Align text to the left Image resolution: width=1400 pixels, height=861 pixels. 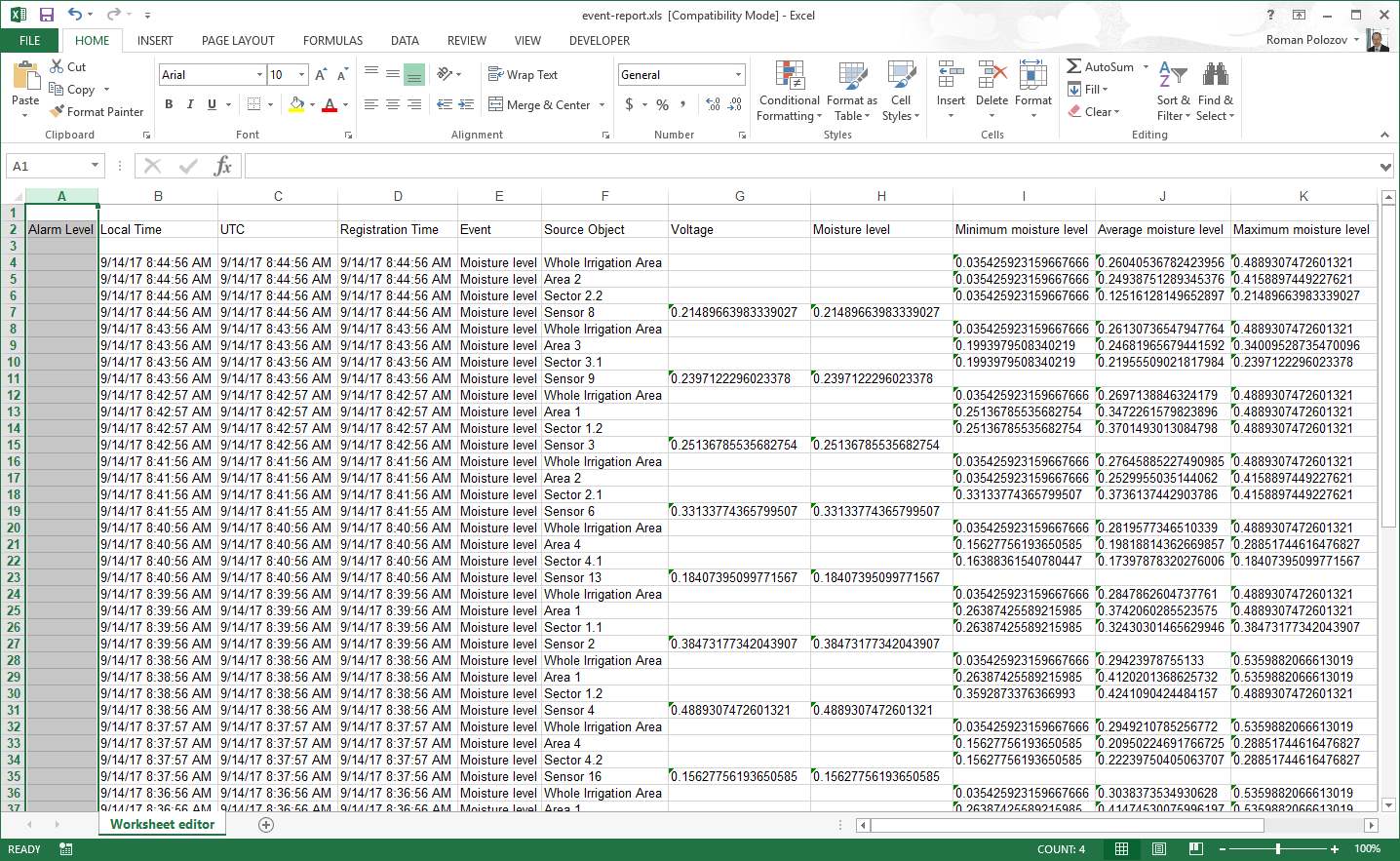coord(371,104)
